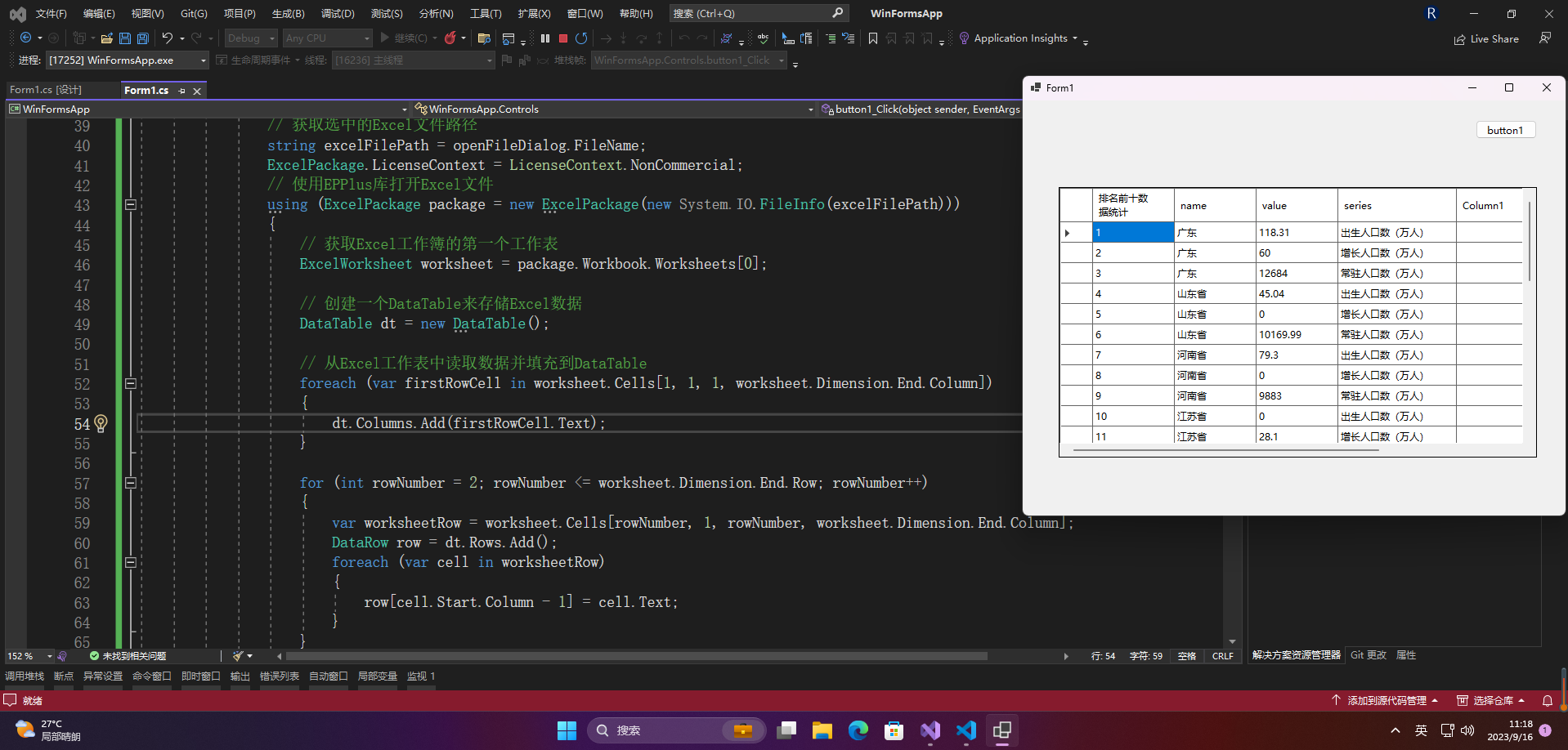Switch to the Git 更改 tab
The image size is (1568, 750).
[1369, 655]
